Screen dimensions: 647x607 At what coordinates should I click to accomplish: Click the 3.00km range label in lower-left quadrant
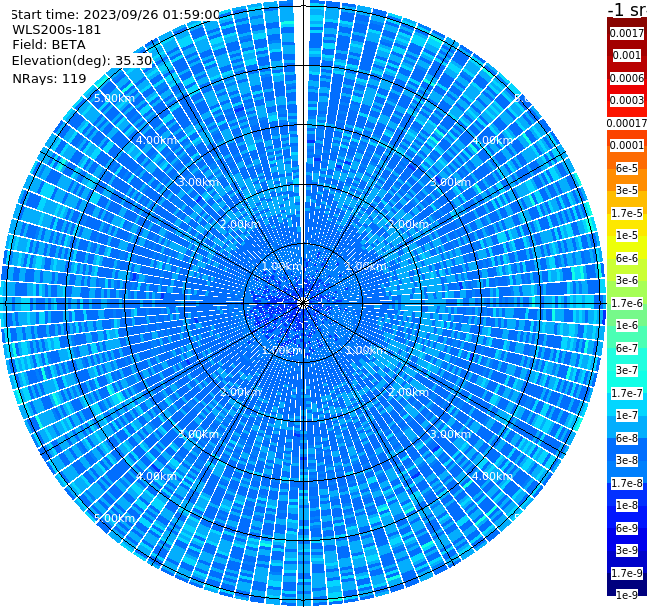[x=198, y=434]
